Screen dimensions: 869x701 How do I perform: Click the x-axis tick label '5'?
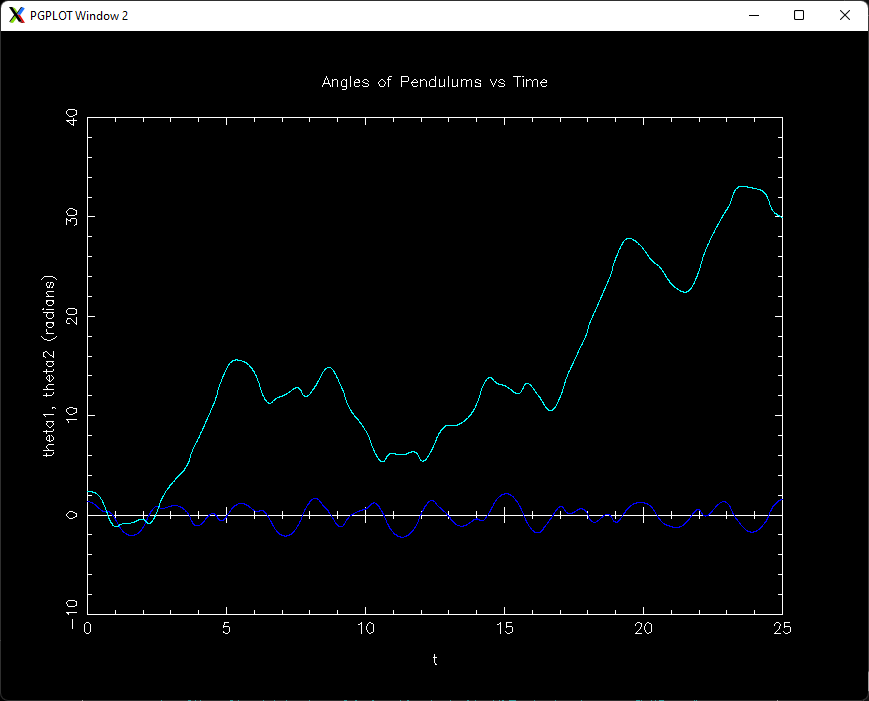226,628
